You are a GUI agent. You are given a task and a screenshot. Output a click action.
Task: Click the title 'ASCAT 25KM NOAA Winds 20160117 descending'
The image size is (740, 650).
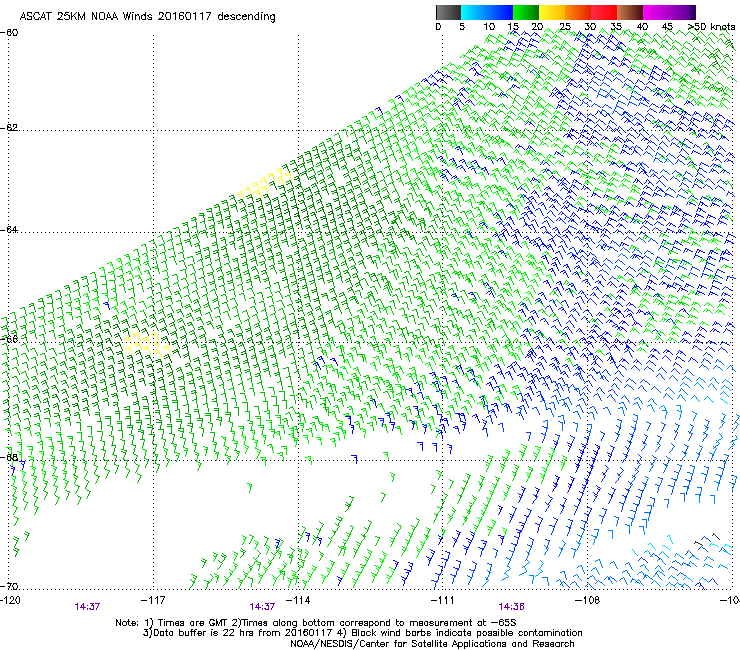147,16
